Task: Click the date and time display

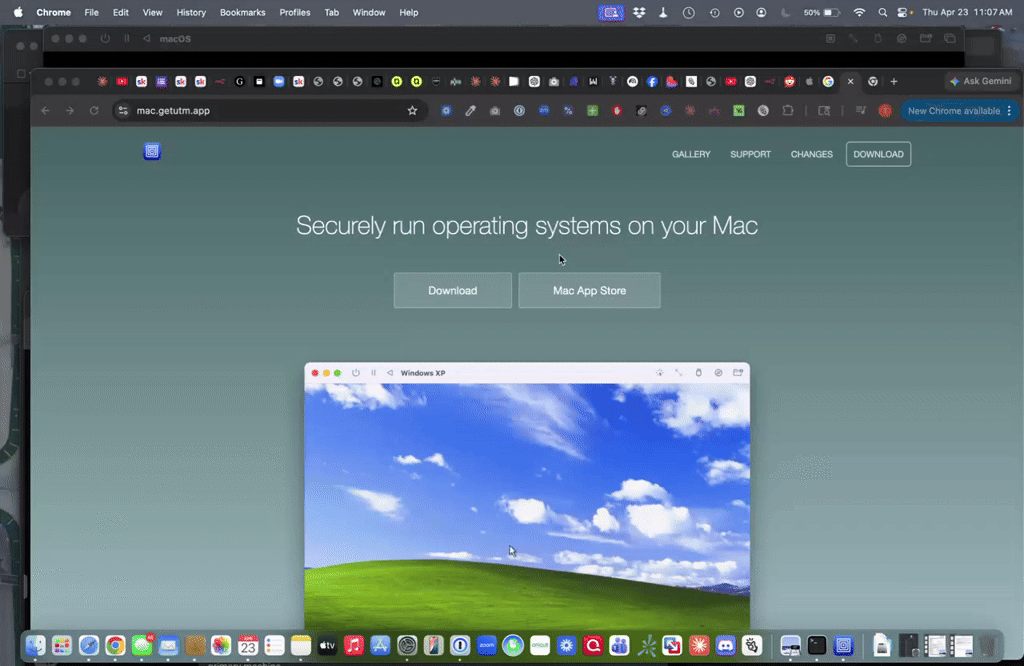Action: click(967, 12)
